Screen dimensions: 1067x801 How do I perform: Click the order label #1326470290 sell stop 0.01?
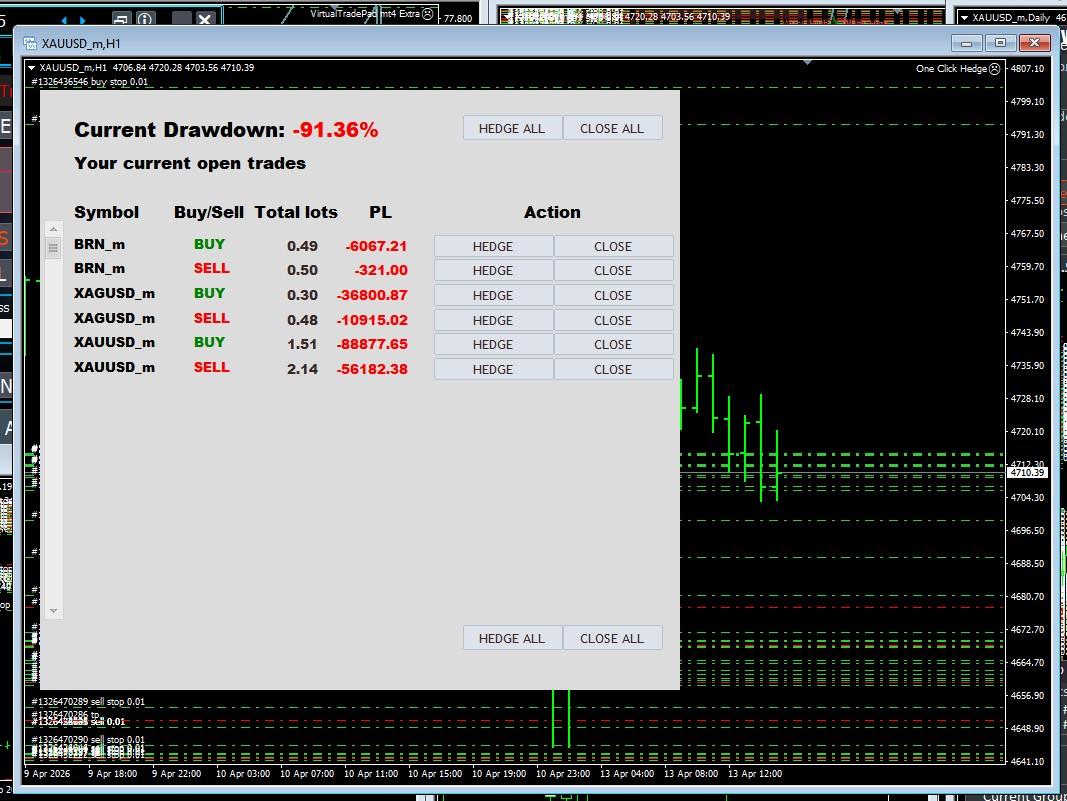pos(88,739)
